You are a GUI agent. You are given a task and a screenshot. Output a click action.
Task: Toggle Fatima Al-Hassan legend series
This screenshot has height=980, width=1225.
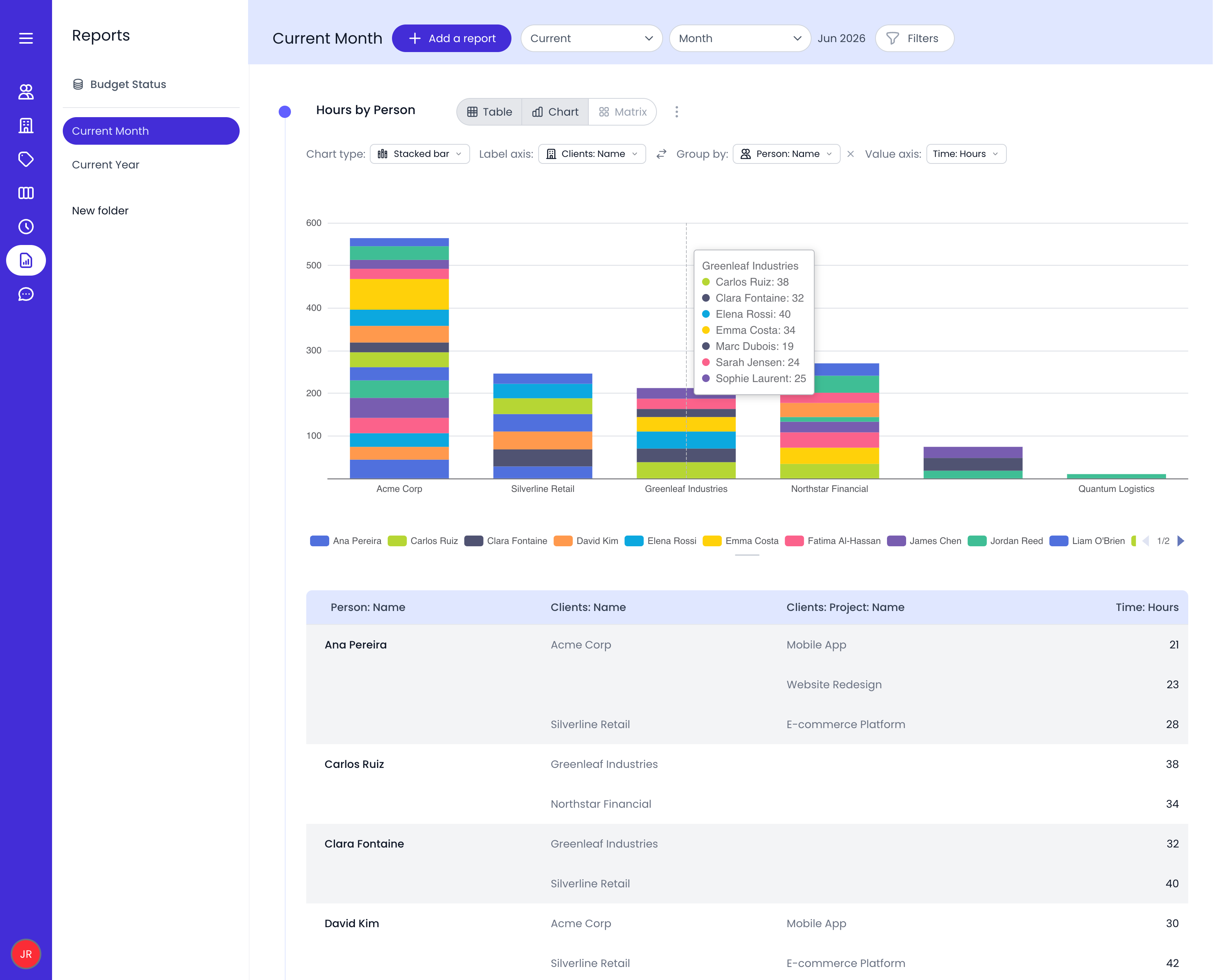832,541
